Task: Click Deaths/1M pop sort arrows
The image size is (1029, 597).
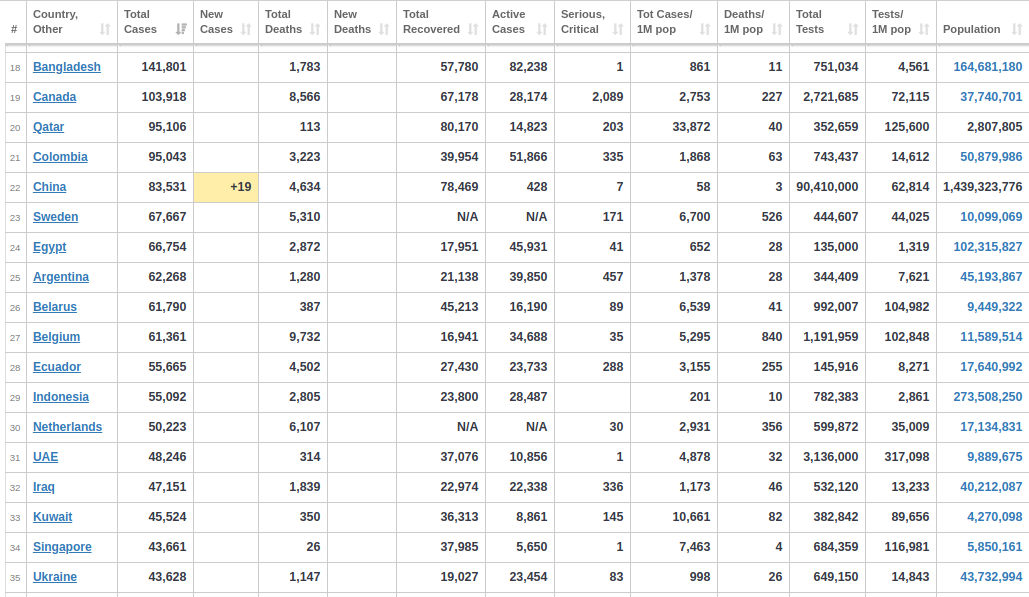Action: (777, 30)
